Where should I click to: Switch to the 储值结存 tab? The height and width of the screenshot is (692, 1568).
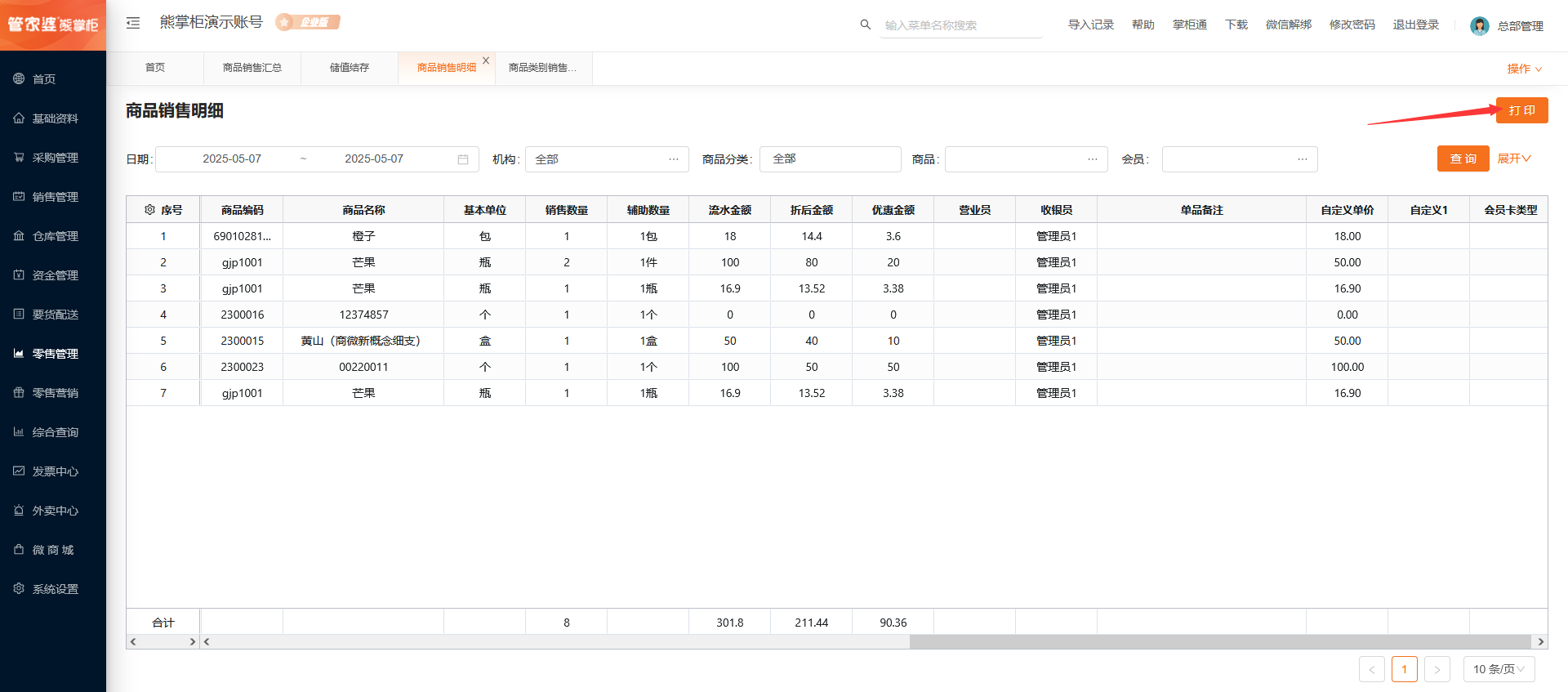[x=350, y=68]
